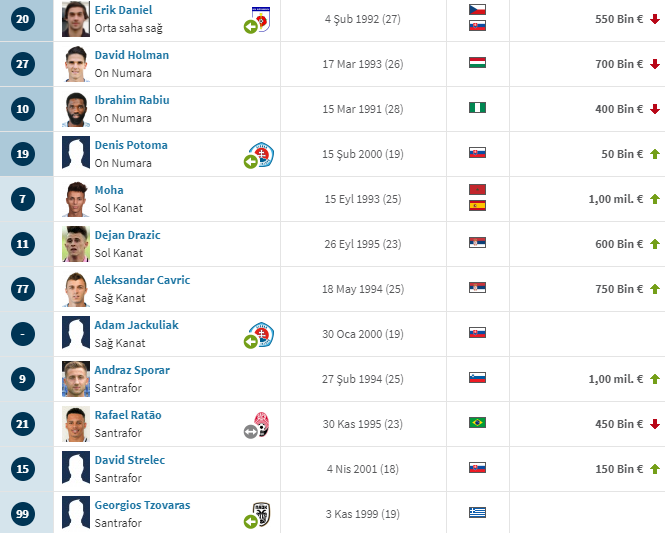The width and height of the screenshot is (665, 533).
Task: Open Andraz Sporar's player profile
Action: click(x=131, y=370)
